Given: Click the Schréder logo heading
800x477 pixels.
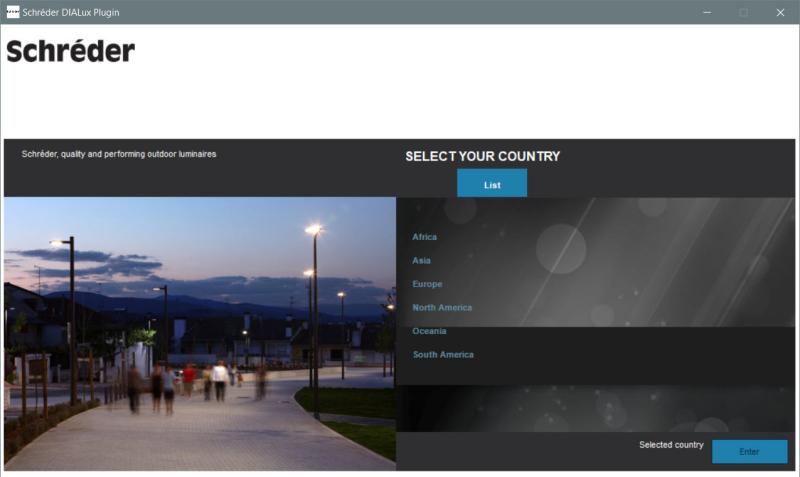Looking at the screenshot, I should pos(70,52).
